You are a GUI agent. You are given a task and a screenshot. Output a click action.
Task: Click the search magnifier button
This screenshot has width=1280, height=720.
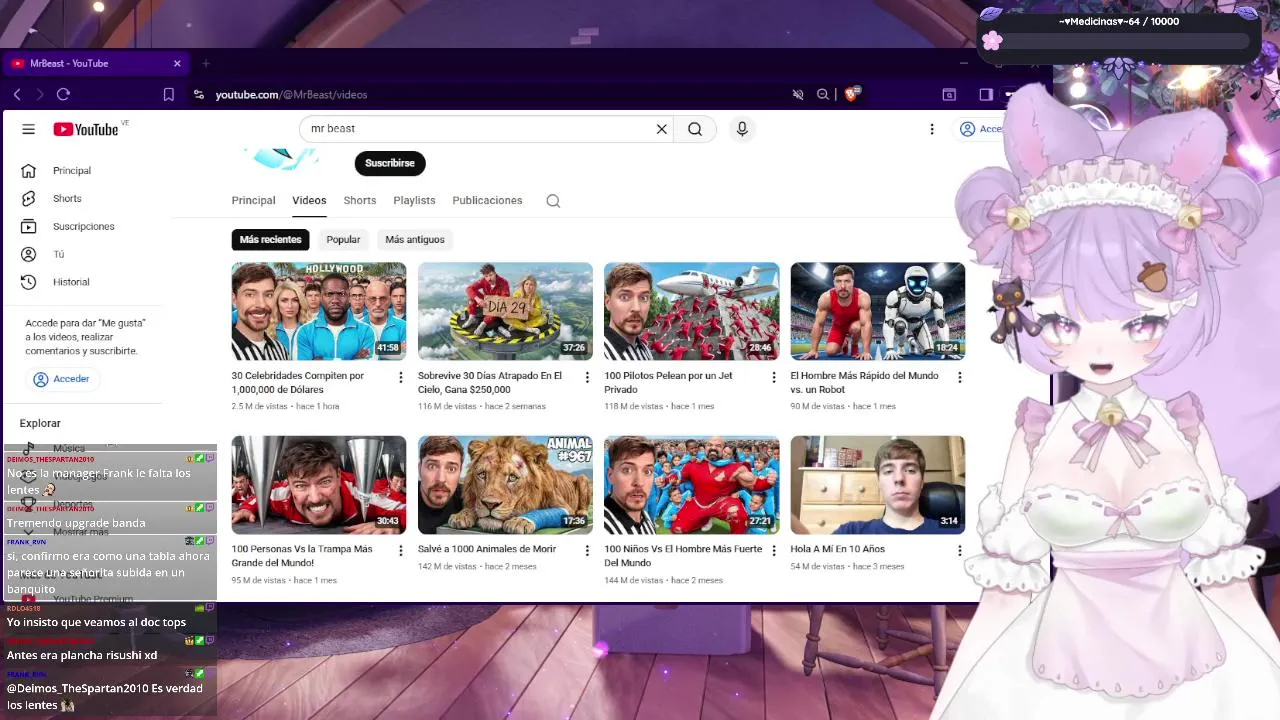click(695, 129)
